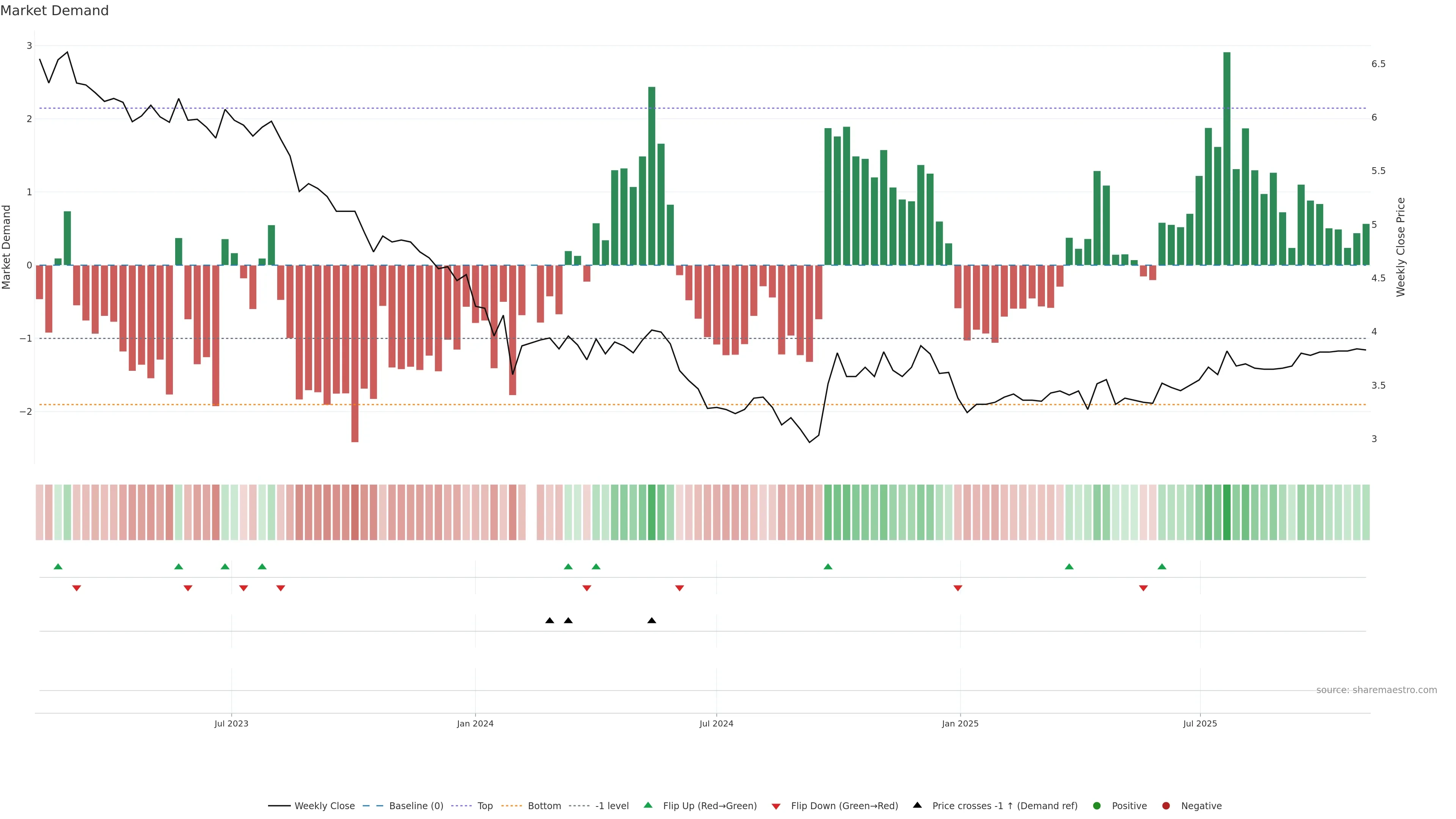Click the rightmost black price-cross triangle marker
Screen dimensions: 1456x819
[651, 621]
